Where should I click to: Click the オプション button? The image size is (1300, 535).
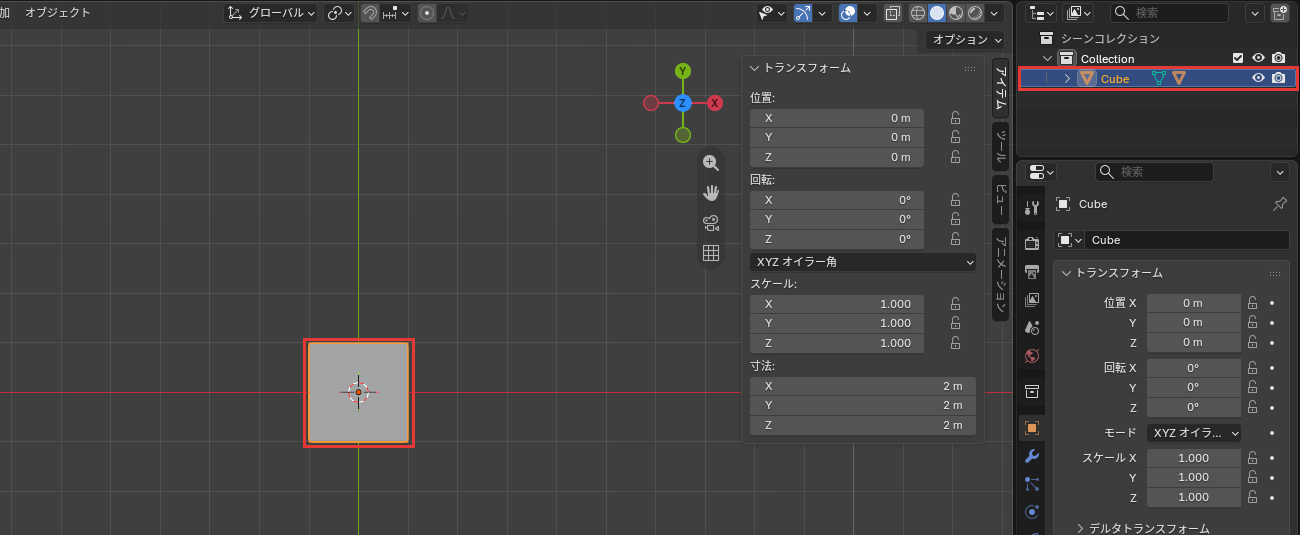click(965, 39)
